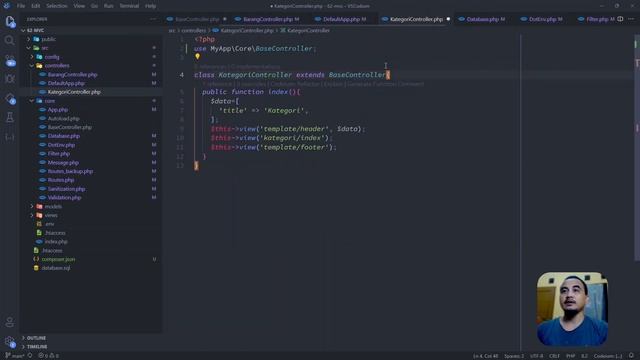Close the KategoriController.php tab unsaved dot

pyautogui.click(x=448, y=19)
